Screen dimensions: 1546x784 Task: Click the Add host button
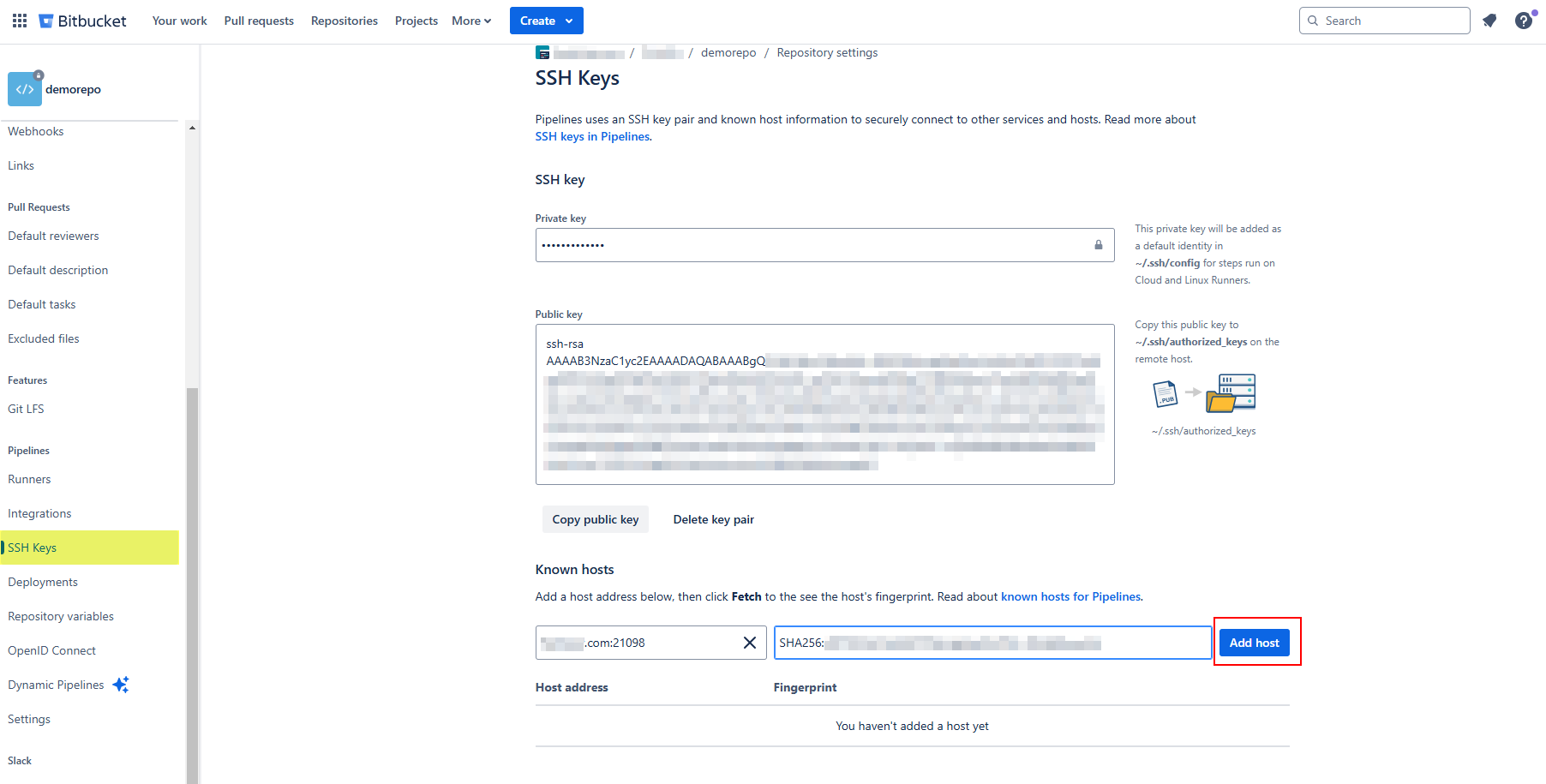click(1254, 643)
